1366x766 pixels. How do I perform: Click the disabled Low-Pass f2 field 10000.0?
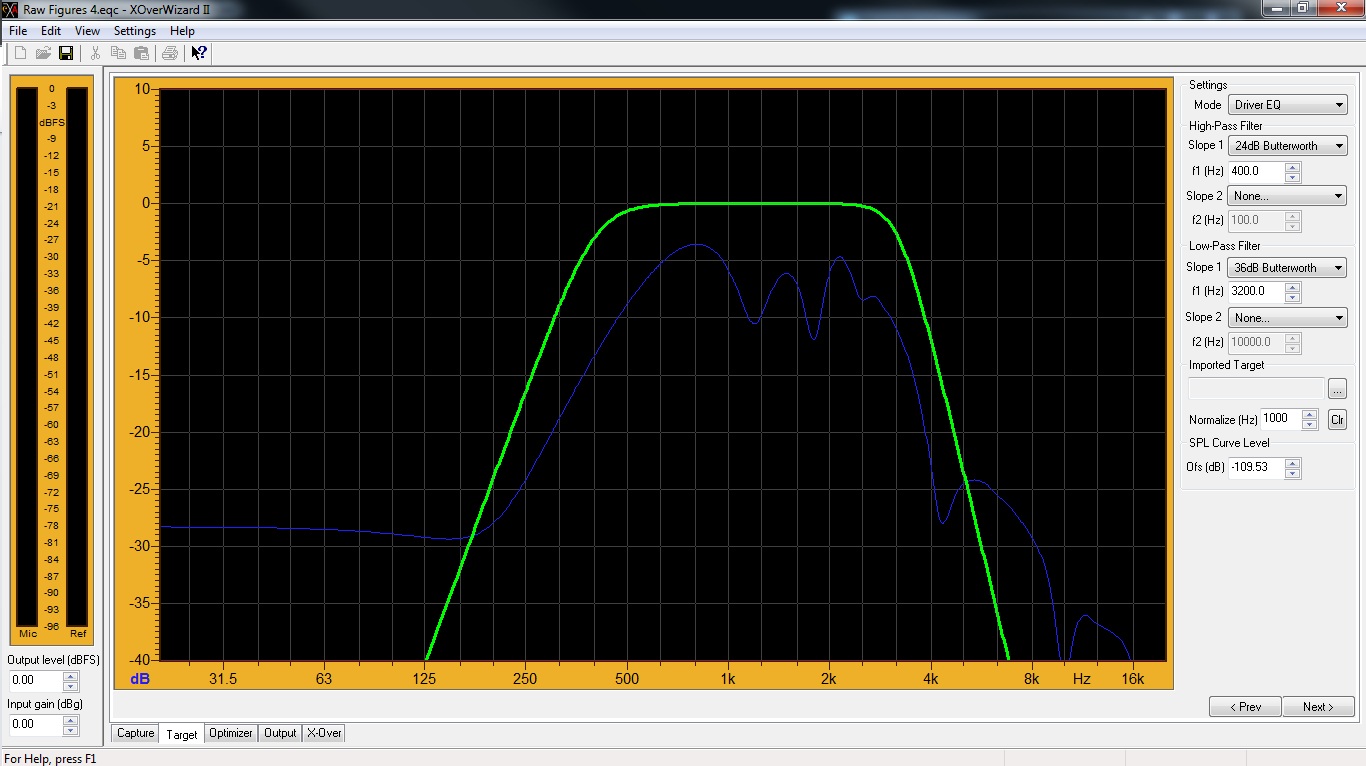[1256, 342]
